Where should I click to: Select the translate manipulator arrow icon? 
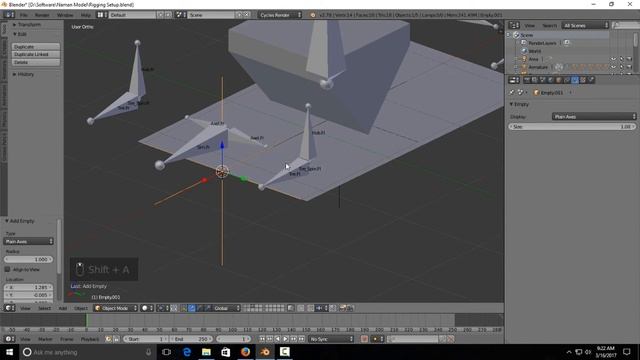point(192,308)
